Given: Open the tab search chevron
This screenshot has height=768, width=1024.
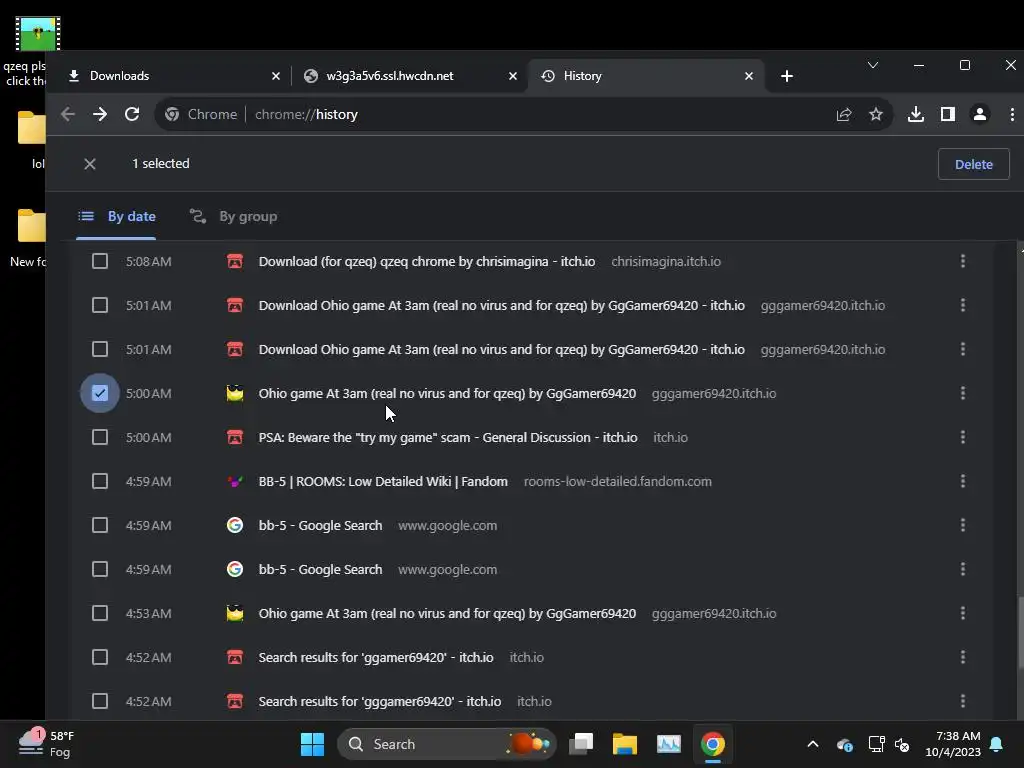Looking at the screenshot, I should tap(872, 65).
